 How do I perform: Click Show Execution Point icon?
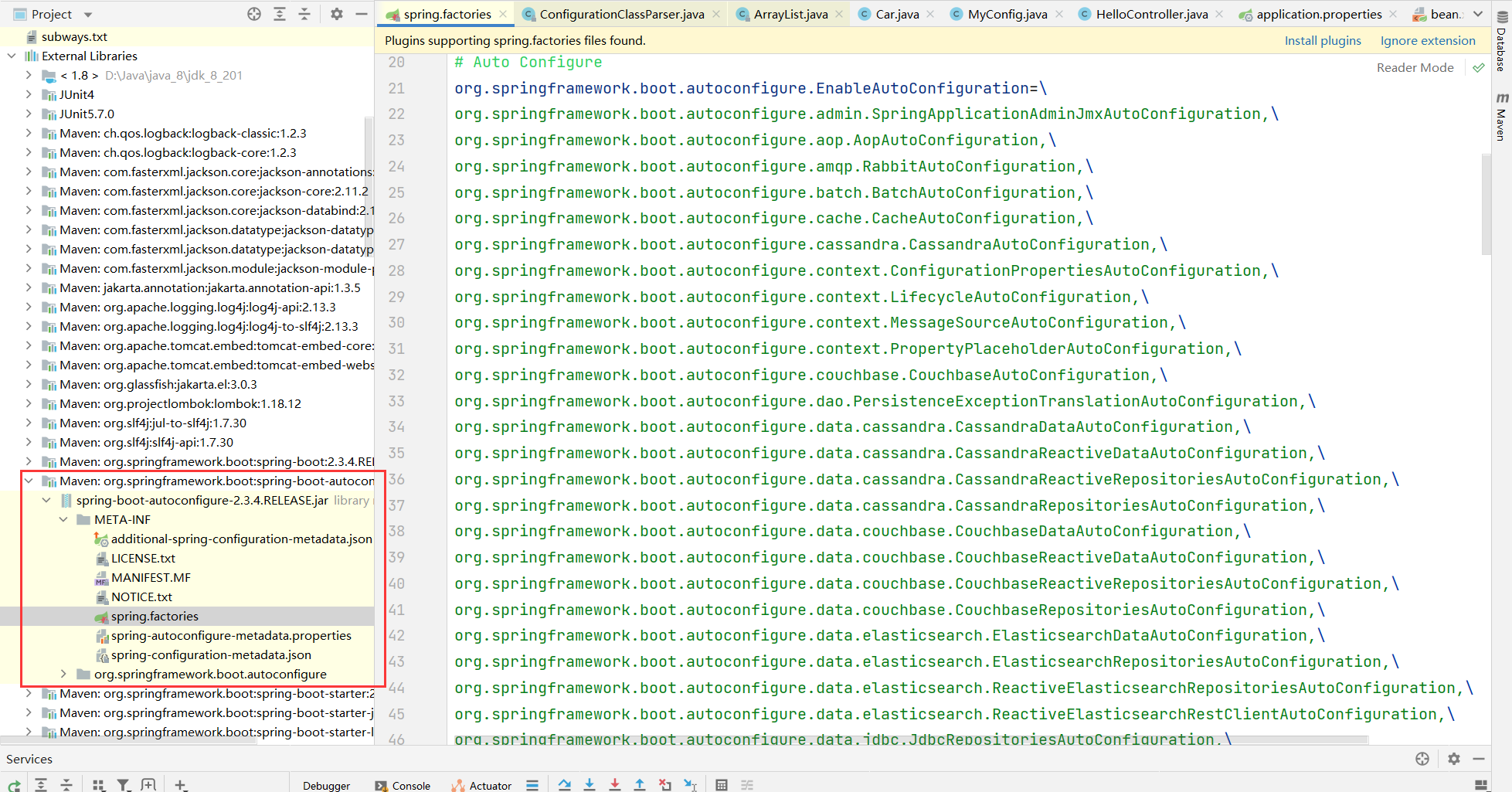coord(532,785)
